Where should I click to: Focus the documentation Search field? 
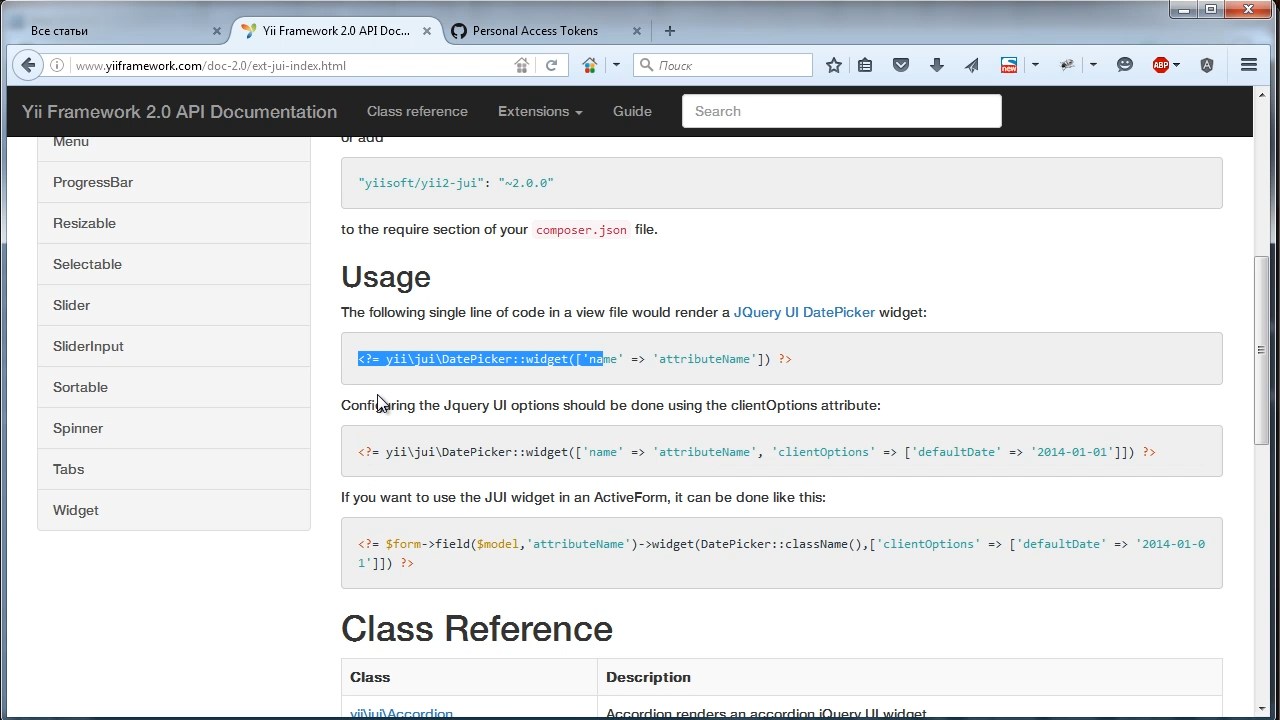(841, 111)
